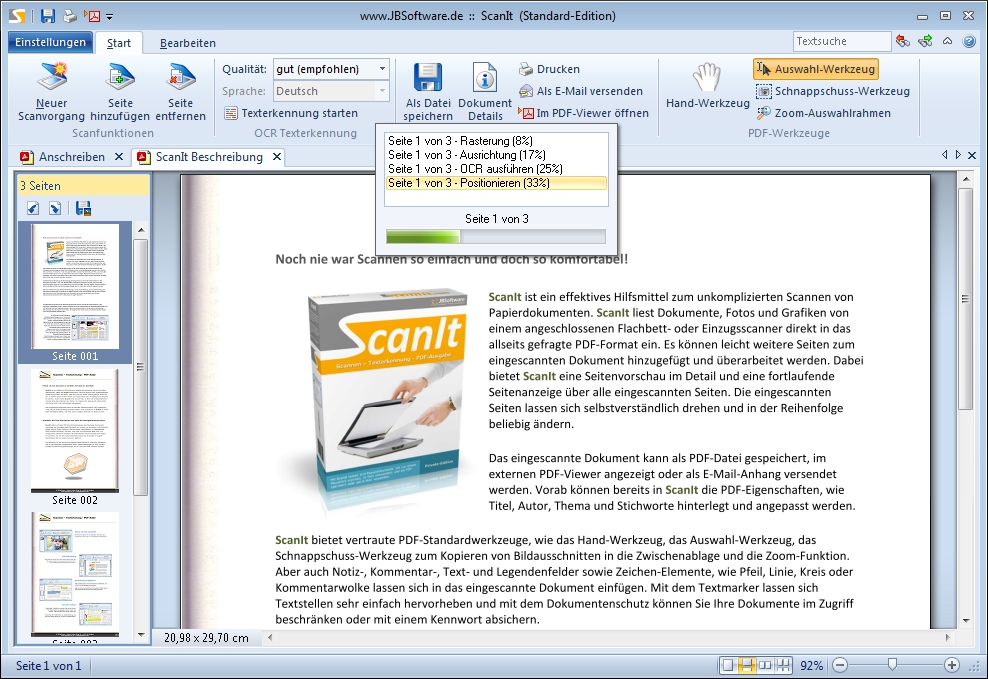The height and width of the screenshot is (679, 988).
Task: Click into the Textsuche search field
Action: [842, 41]
